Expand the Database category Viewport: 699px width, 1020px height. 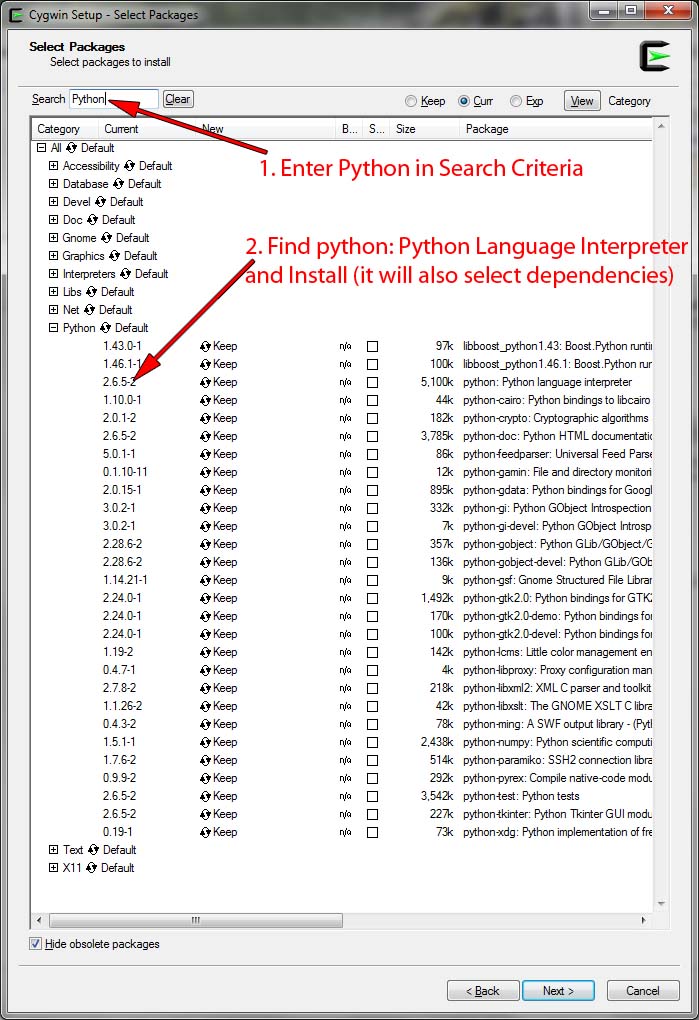[x=54, y=184]
